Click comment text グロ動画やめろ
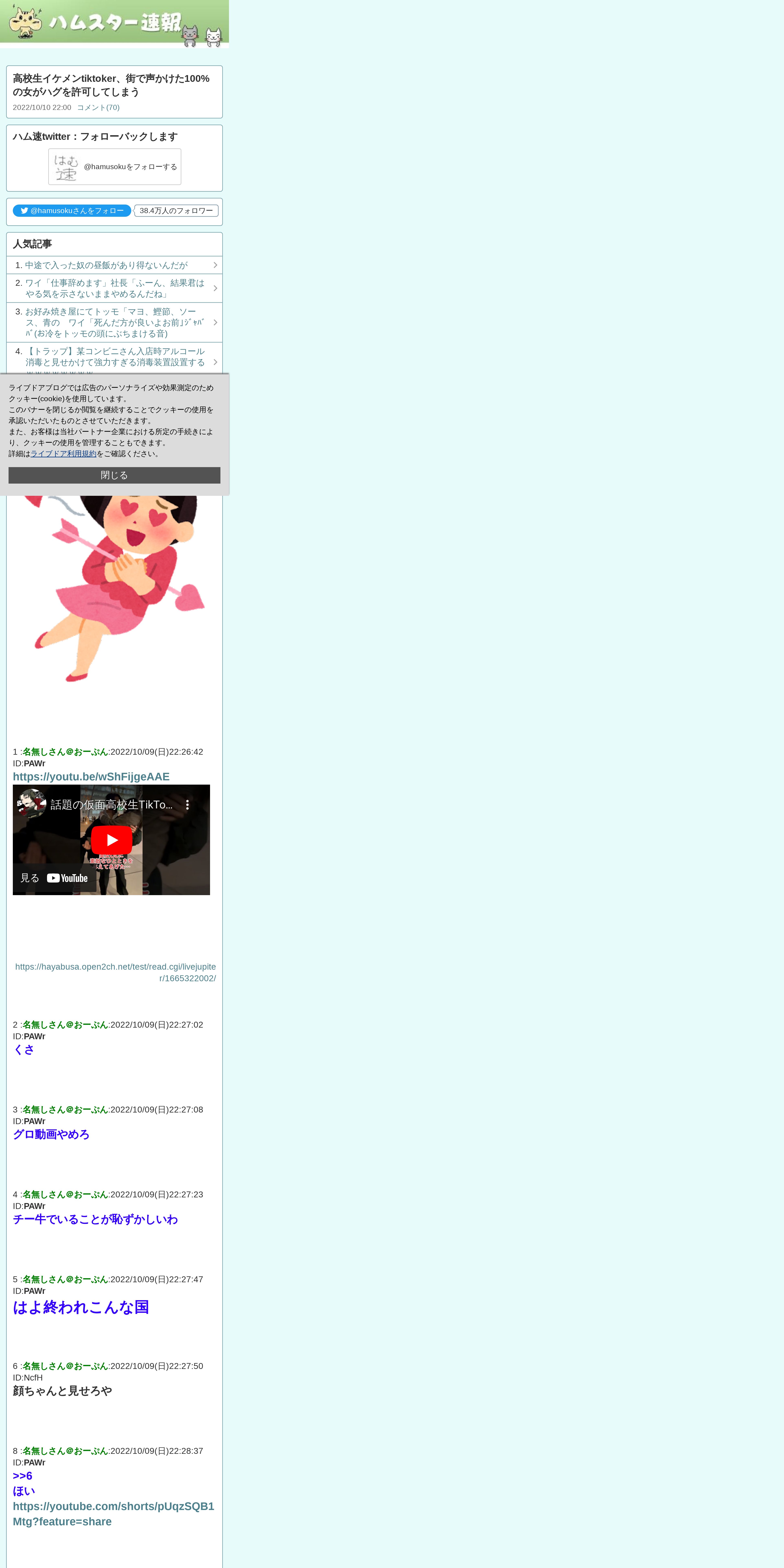 tap(51, 1135)
